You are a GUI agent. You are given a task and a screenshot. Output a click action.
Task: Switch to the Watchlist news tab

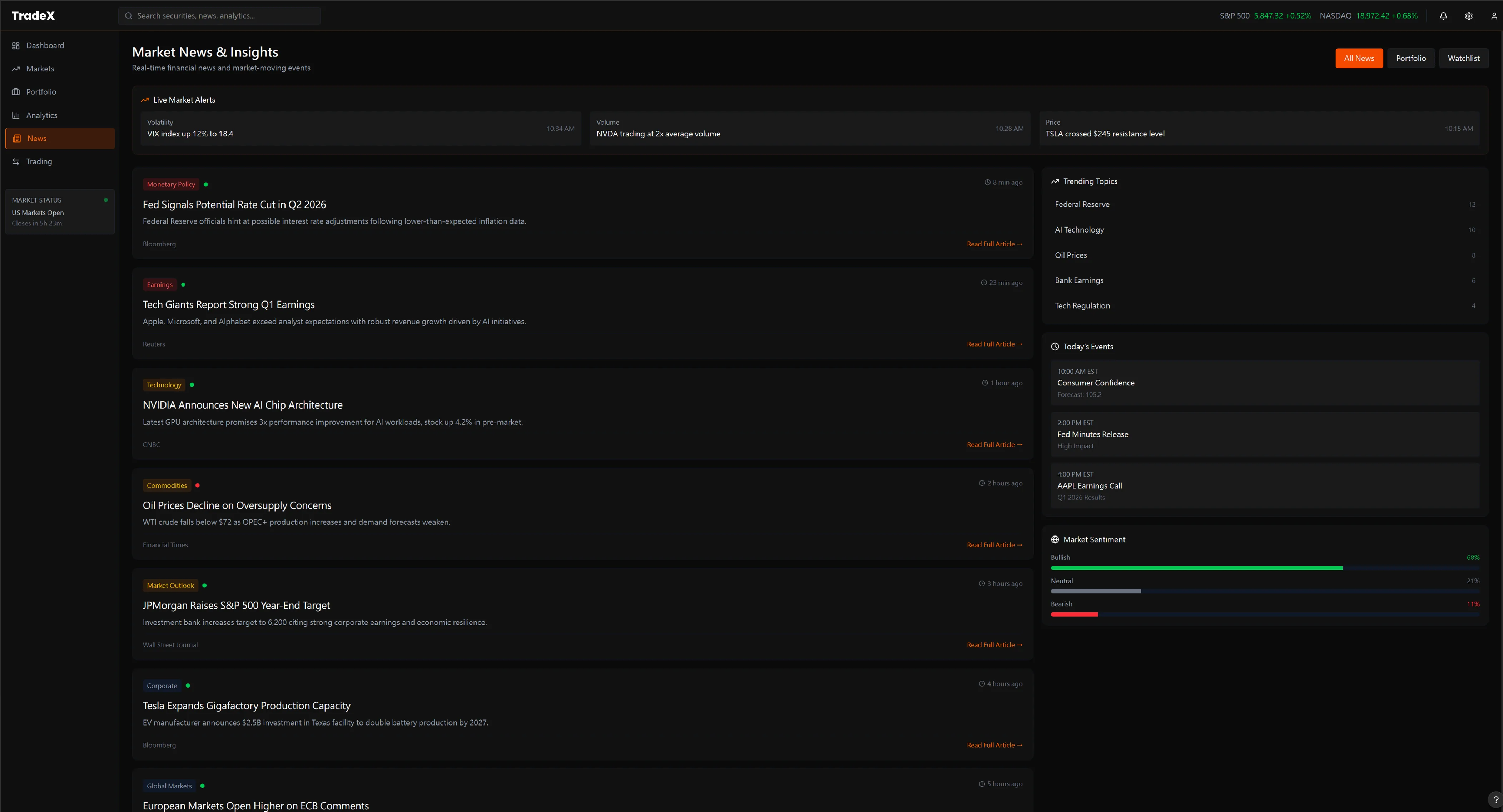pyautogui.click(x=1463, y=58)
